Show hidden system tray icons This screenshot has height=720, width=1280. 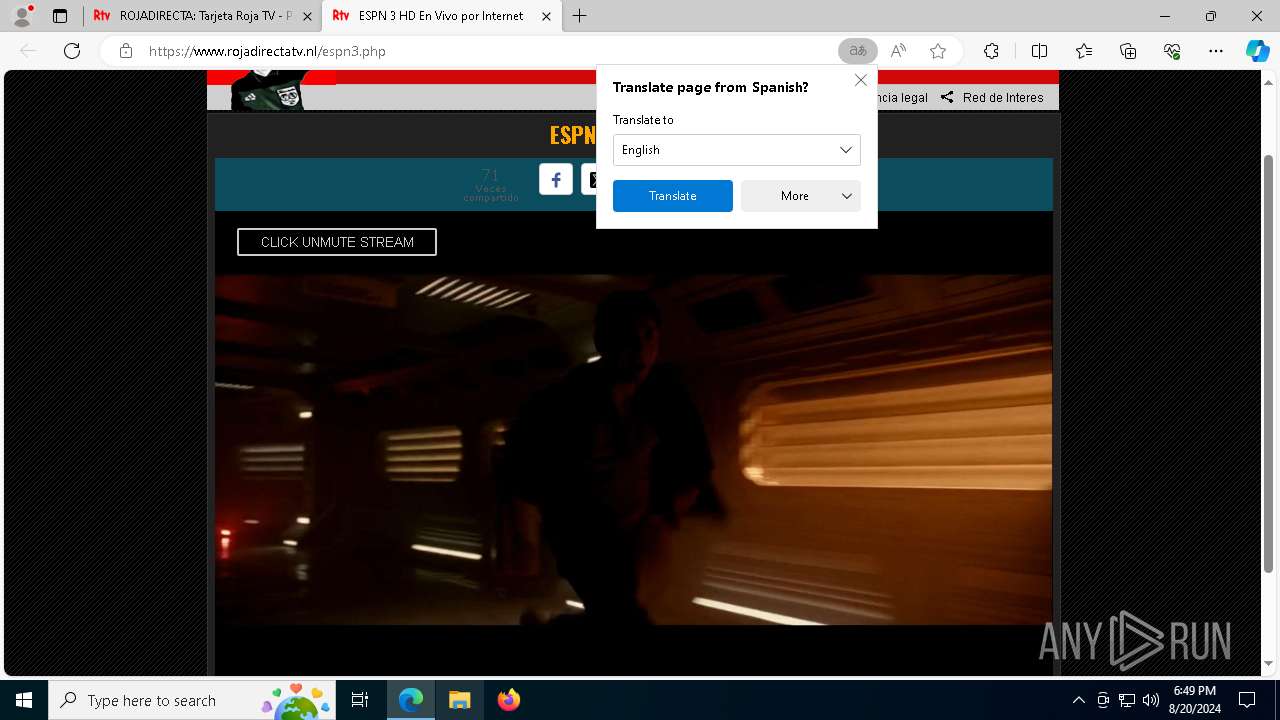(1078, 700)
